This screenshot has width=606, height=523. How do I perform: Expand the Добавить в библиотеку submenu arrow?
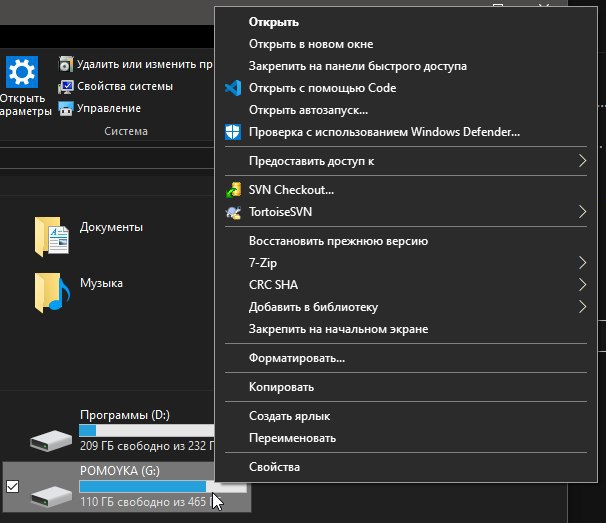[582, 307]
